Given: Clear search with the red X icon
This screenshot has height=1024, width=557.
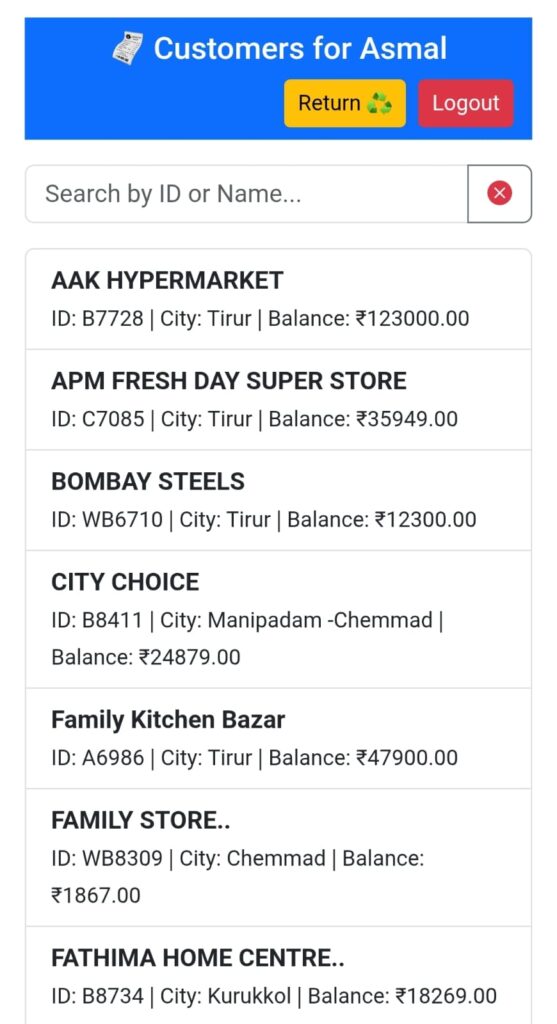Looking at the screenshot, I should click(500, 193).
